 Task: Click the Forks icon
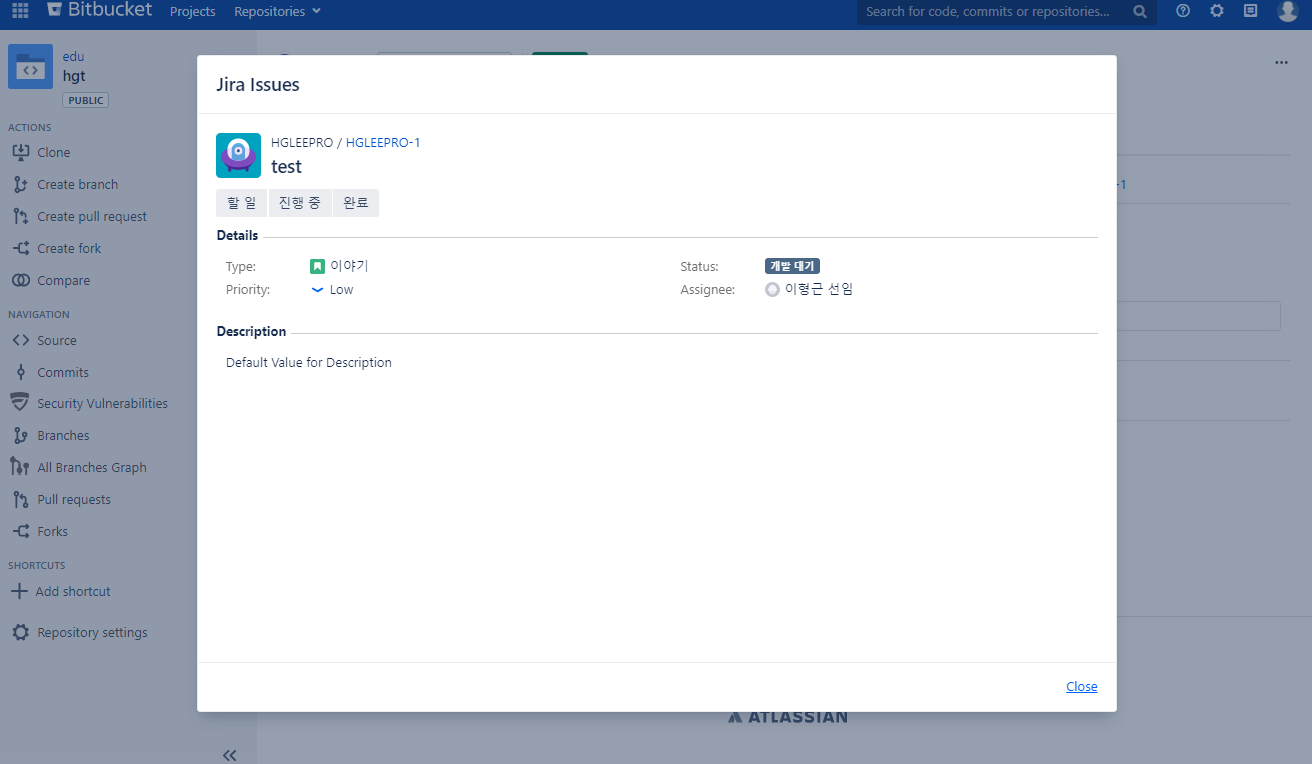tap(20, 531)
